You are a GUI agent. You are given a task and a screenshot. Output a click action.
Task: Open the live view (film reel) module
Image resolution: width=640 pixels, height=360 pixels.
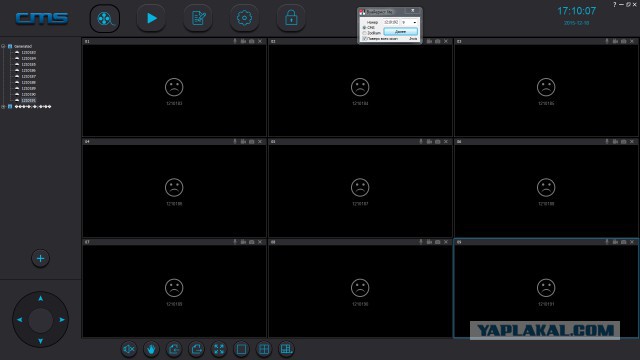pos(105,18)
